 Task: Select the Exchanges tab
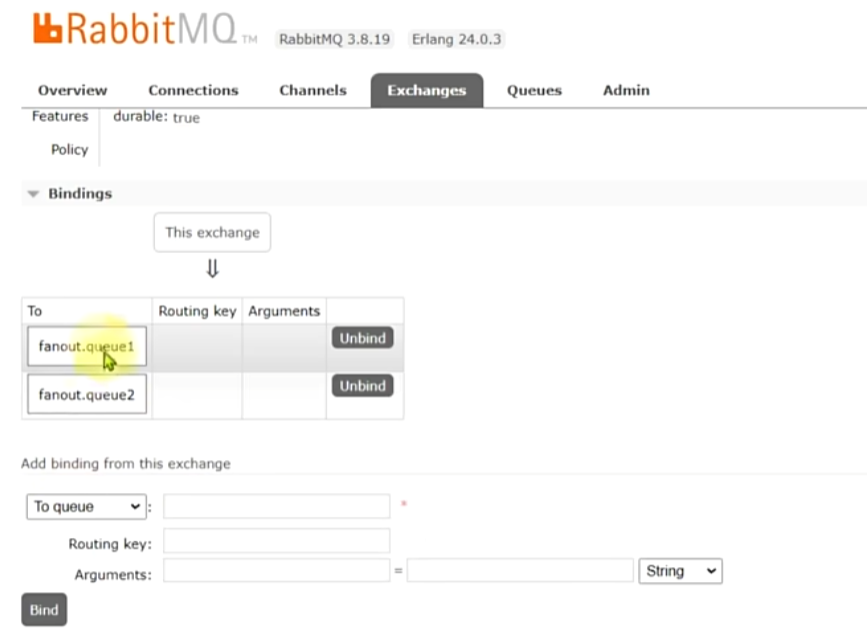(426, 90)
